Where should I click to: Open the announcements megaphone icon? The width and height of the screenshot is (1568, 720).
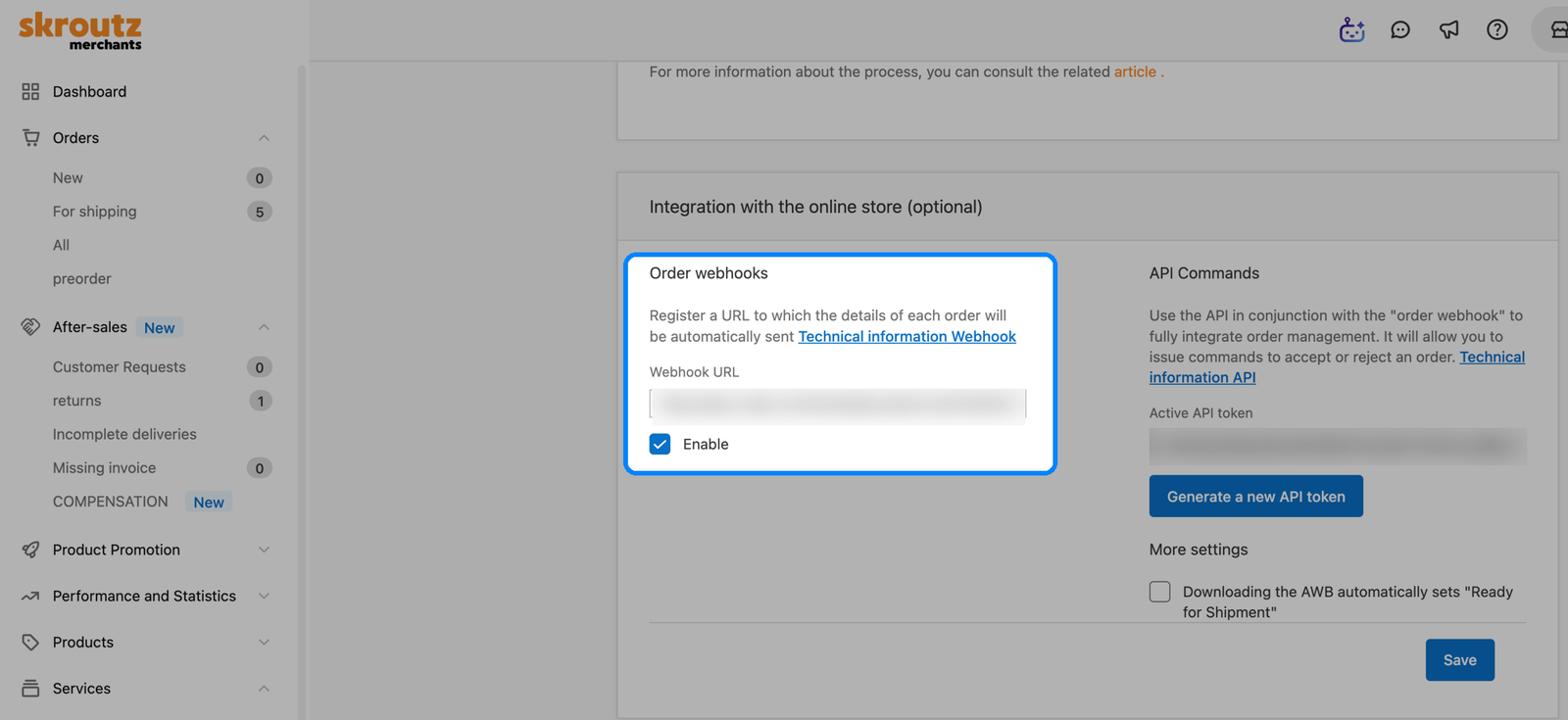point(1448,29)
